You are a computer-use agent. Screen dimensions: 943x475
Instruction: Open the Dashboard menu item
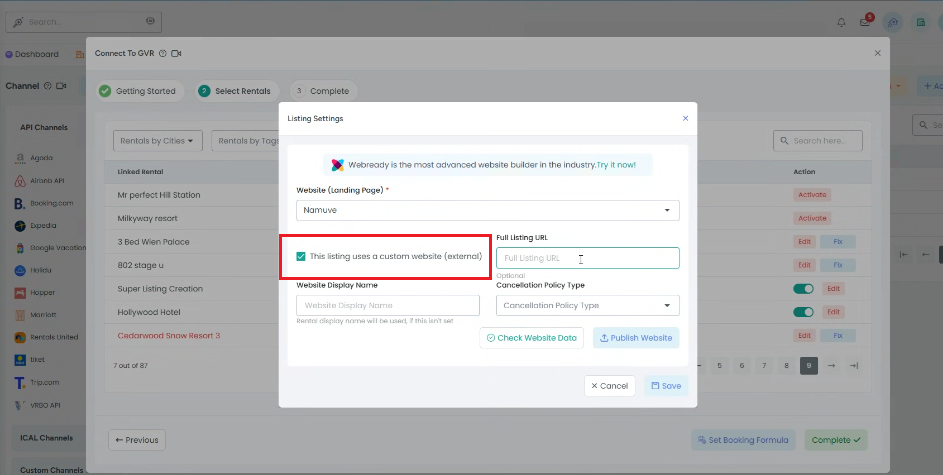32,54
